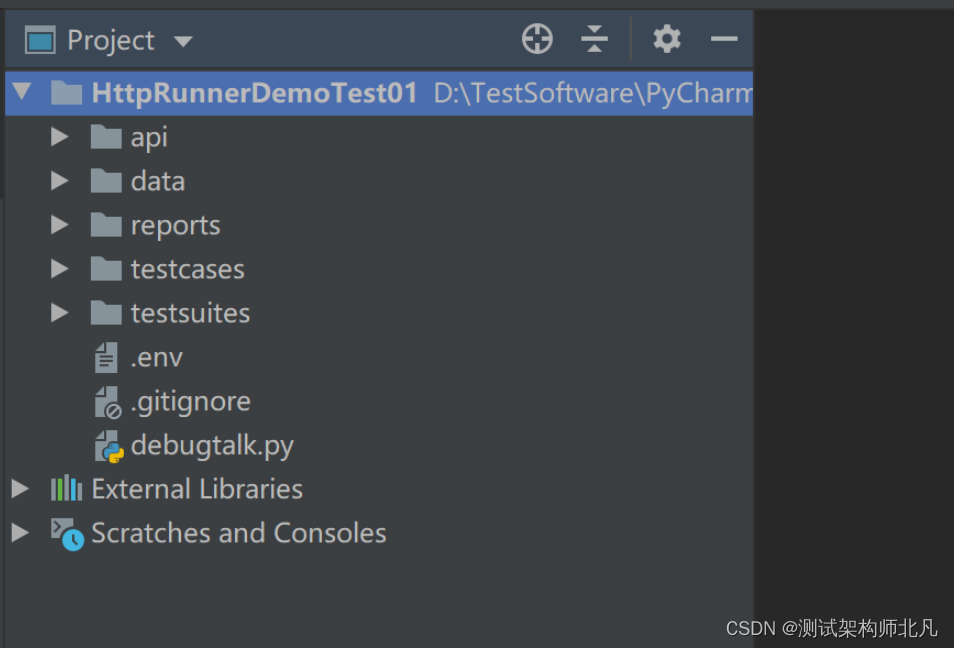This screenshot has width=954, height=648.
Task: Click the Scratches and Consoles icon
Action: click(x=67, y=533)
